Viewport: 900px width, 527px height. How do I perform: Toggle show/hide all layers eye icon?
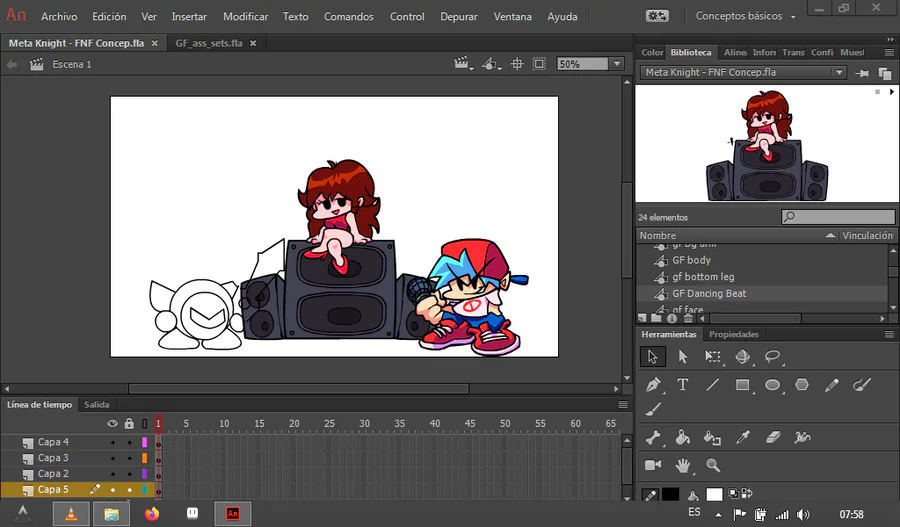(x=112, y=424)
